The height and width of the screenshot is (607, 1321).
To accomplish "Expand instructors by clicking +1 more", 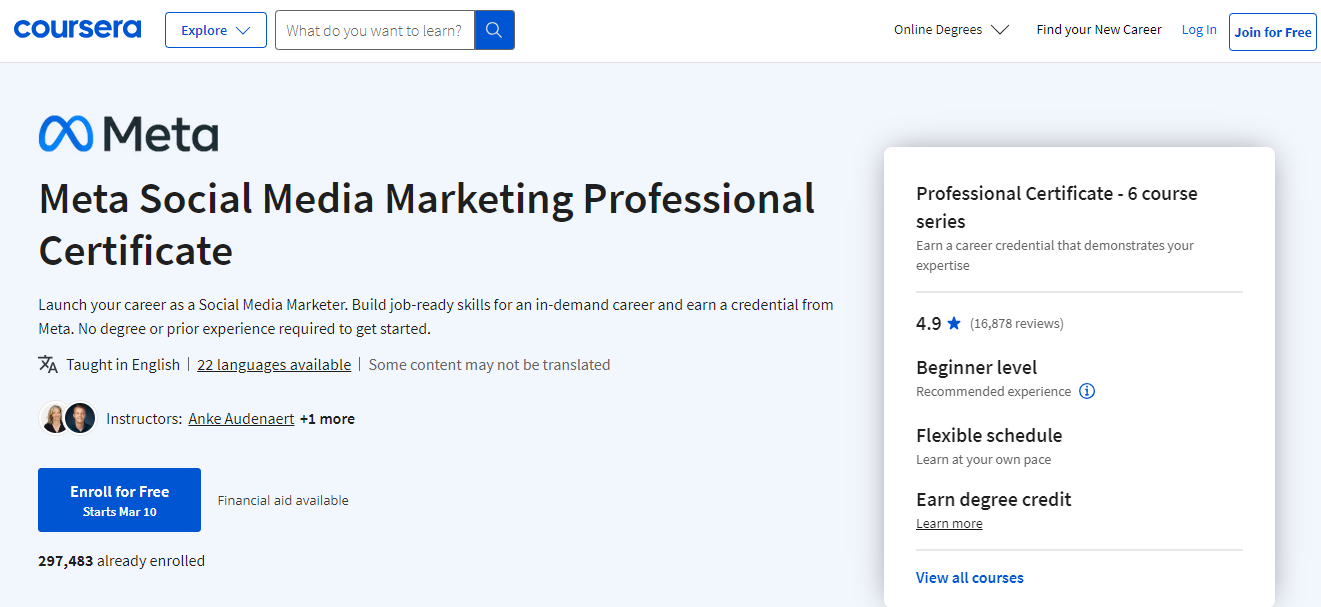I will (x=327, y=418).
